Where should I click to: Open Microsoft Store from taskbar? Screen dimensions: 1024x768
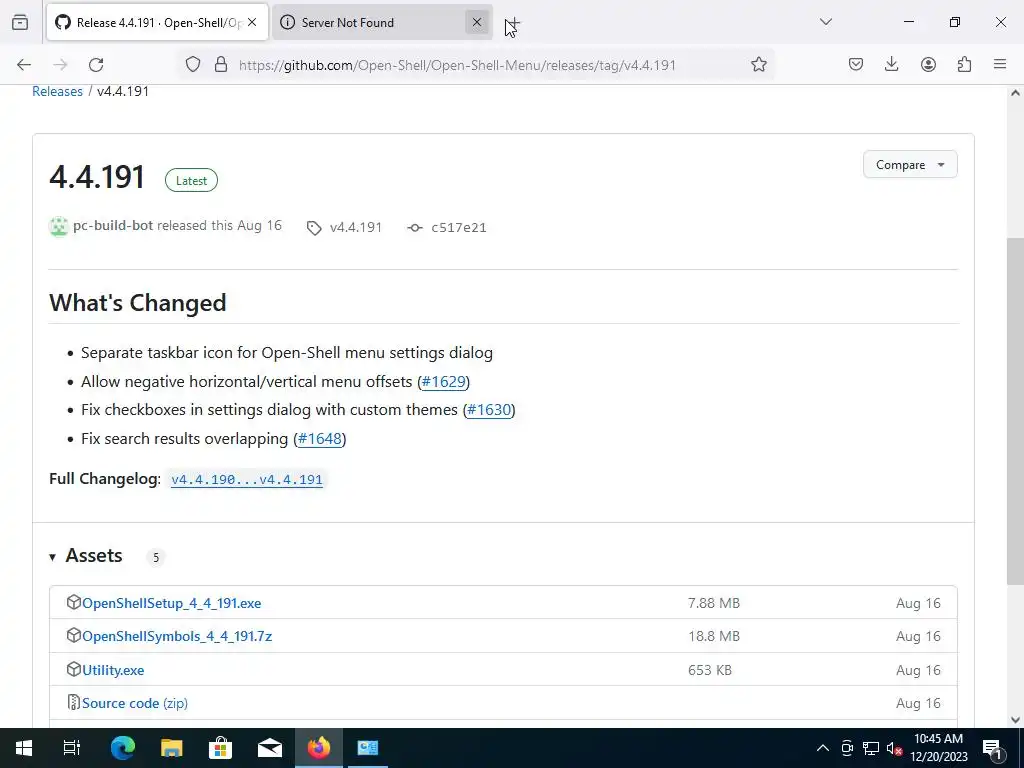tap(221, 748)
